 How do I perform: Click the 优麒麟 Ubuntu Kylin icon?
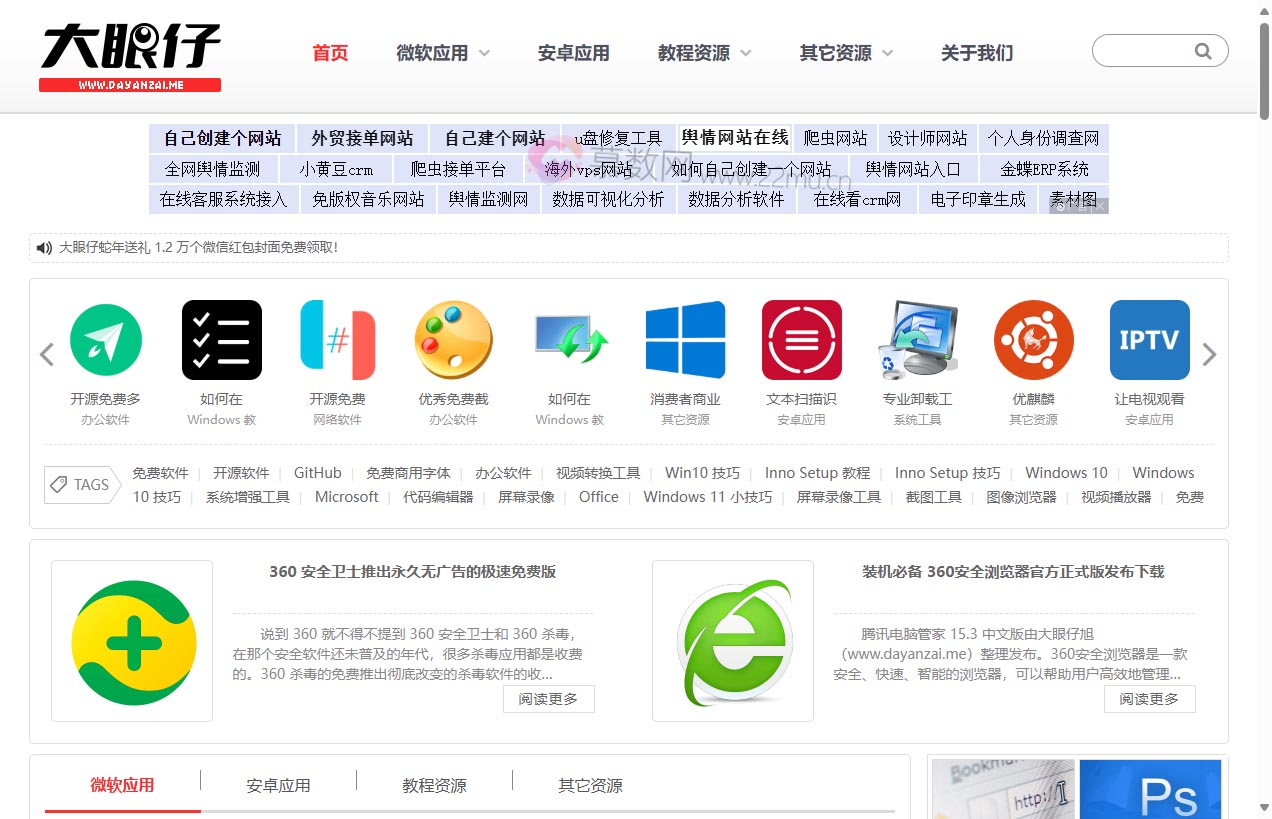pos(1033,339)
